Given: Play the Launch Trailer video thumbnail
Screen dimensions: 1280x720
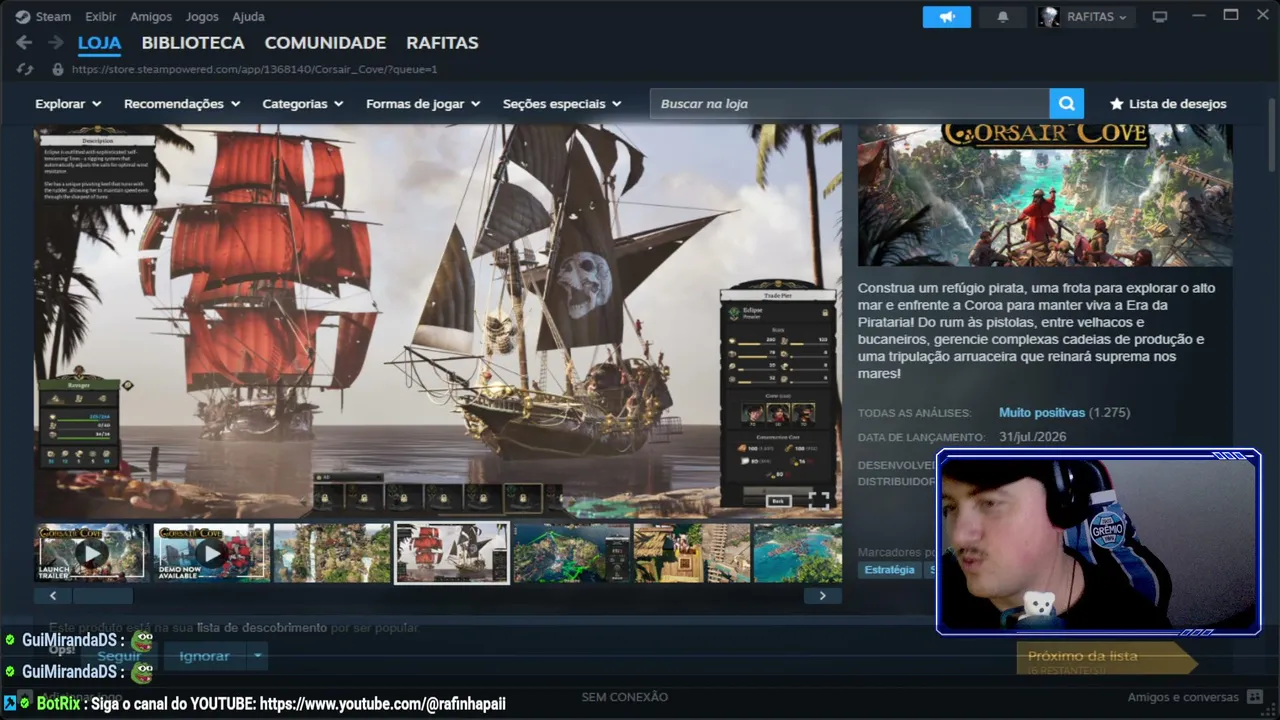Looking at the screenshot, I should tap(92, 553).
